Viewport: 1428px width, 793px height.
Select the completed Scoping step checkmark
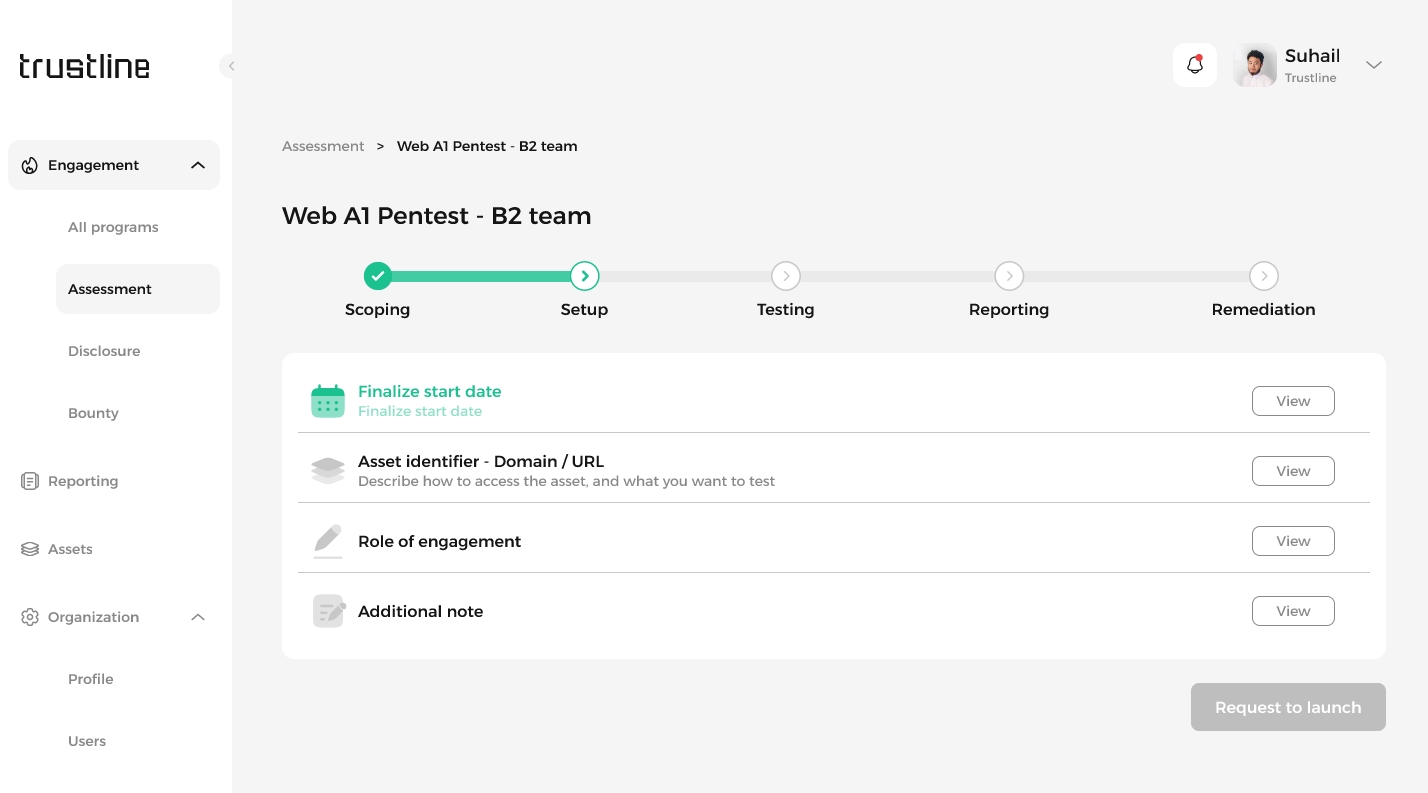377,276
